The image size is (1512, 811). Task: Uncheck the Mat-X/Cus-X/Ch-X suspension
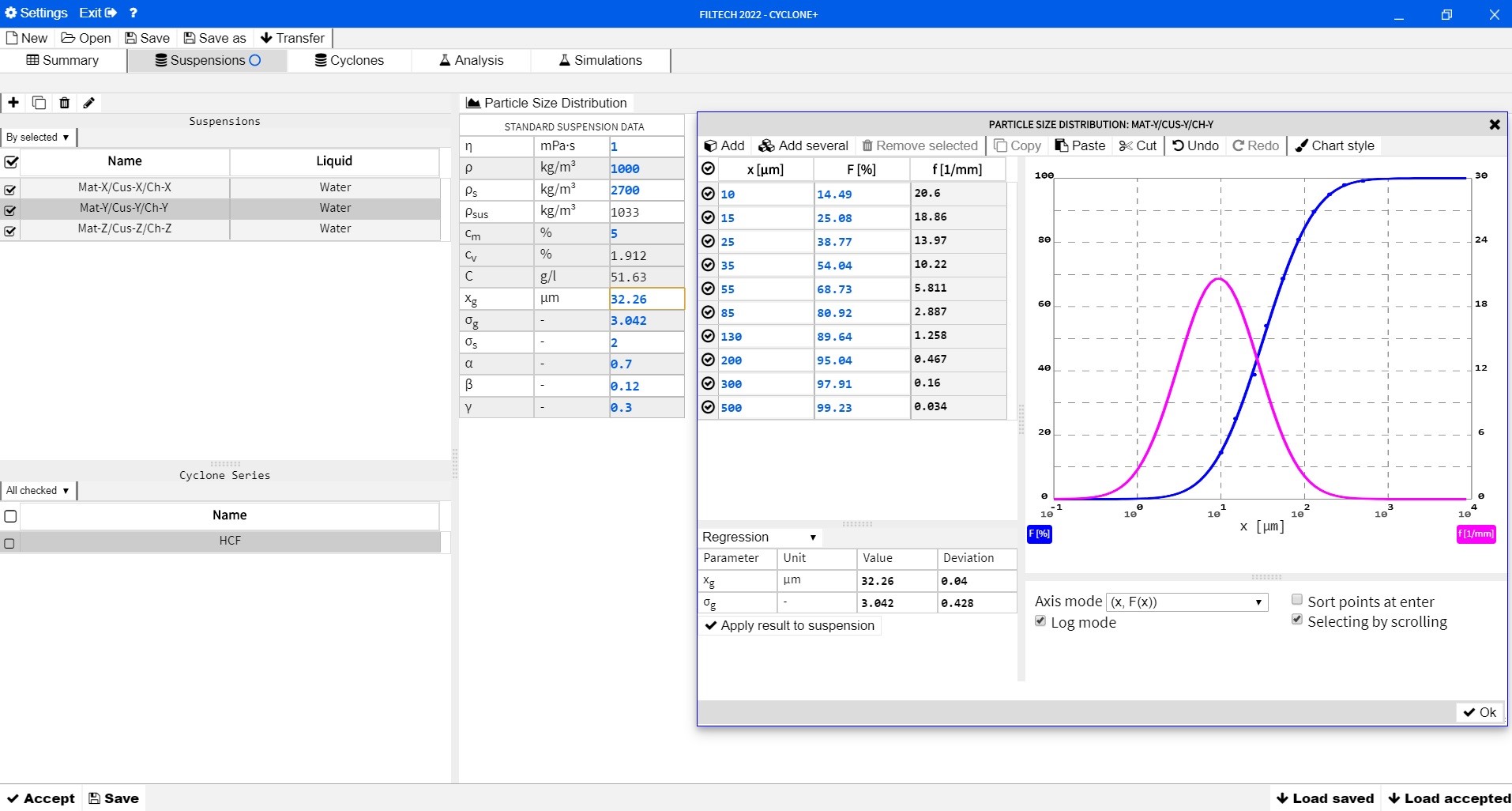[10, 190]
